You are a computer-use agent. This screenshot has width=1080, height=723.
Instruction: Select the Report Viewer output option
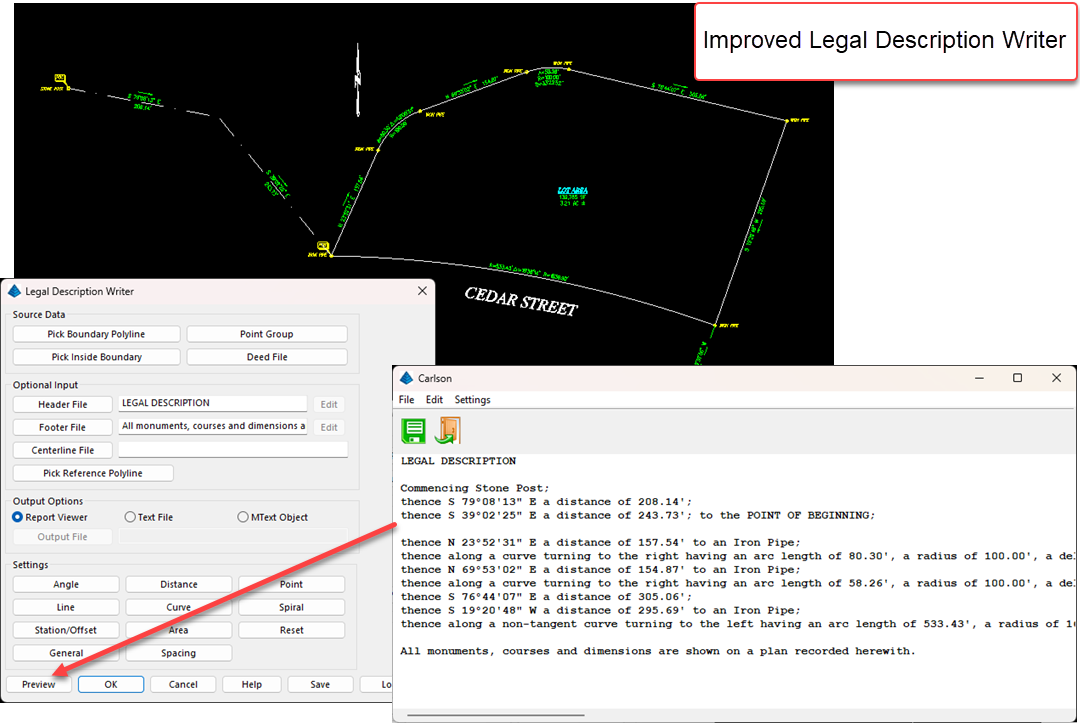(x=18, y=517)
